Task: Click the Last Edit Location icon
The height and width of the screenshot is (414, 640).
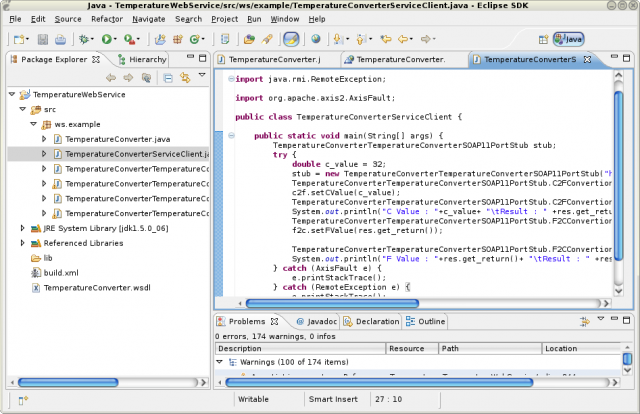Action: (x=386, y=39)
